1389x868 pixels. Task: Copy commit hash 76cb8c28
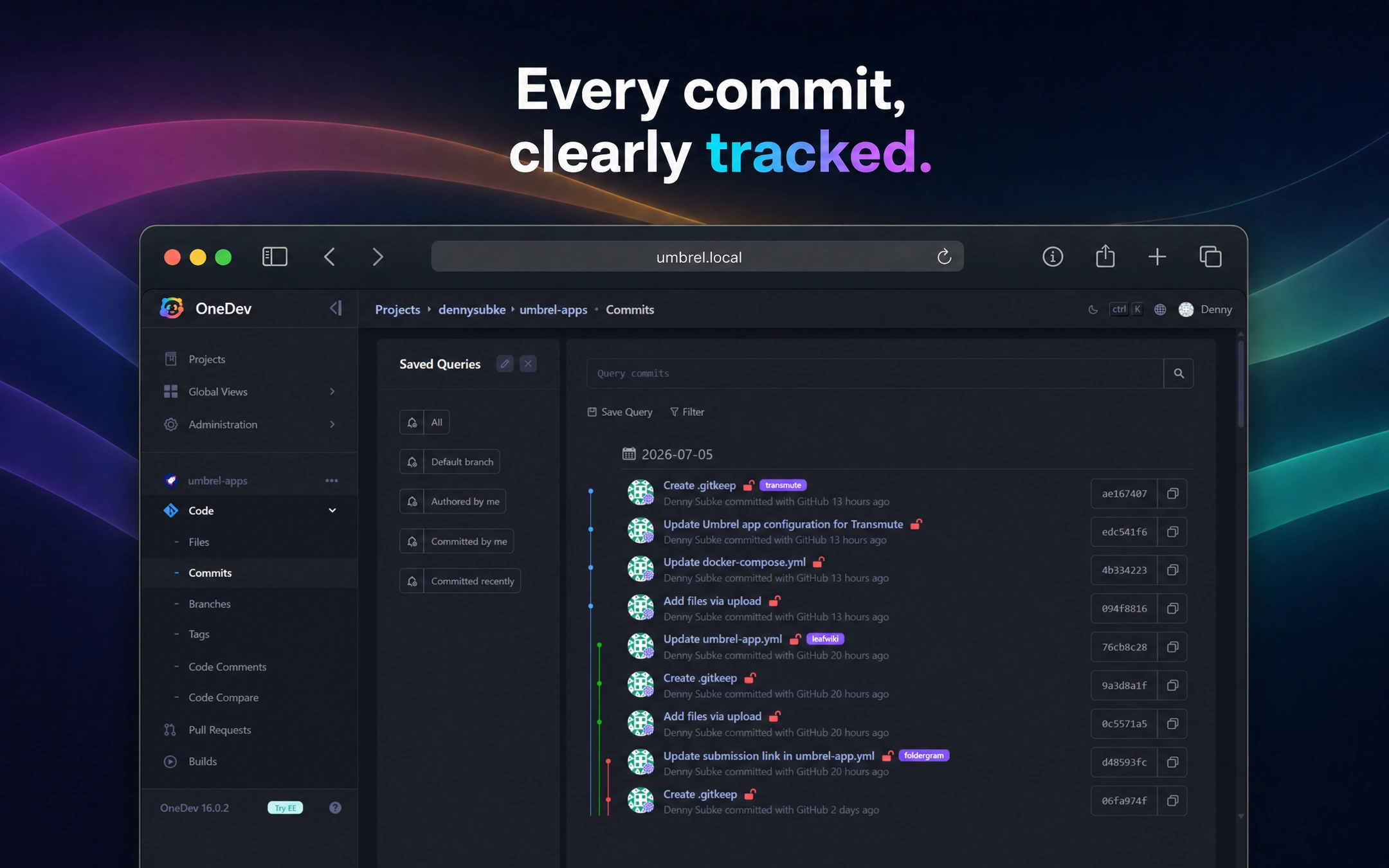(x=1172, y=647)
